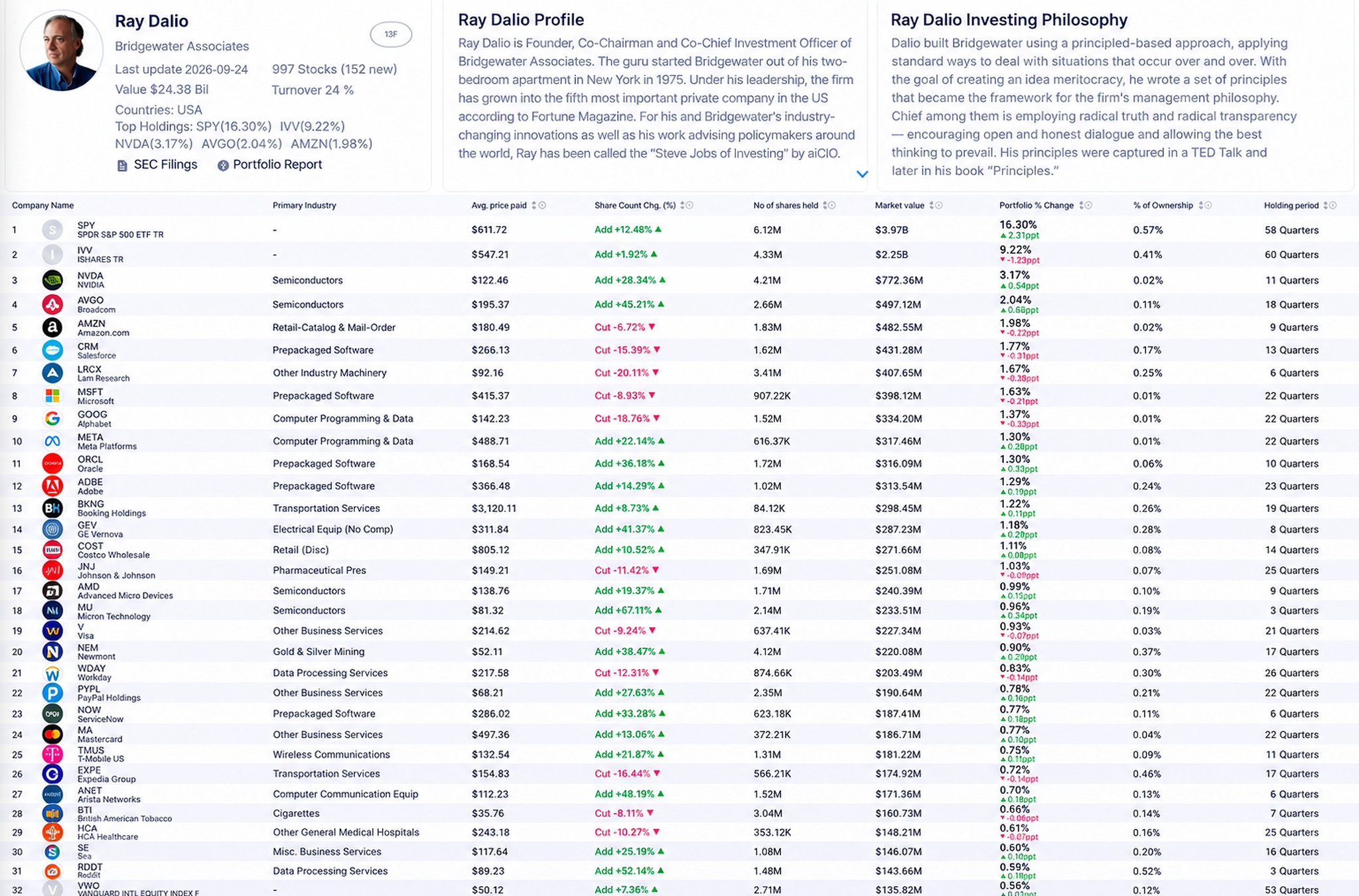Click the Alphabet Google logo icon
Viewport: 1359px width, 896px height.
pyautogui.click(x=52, y=418)
